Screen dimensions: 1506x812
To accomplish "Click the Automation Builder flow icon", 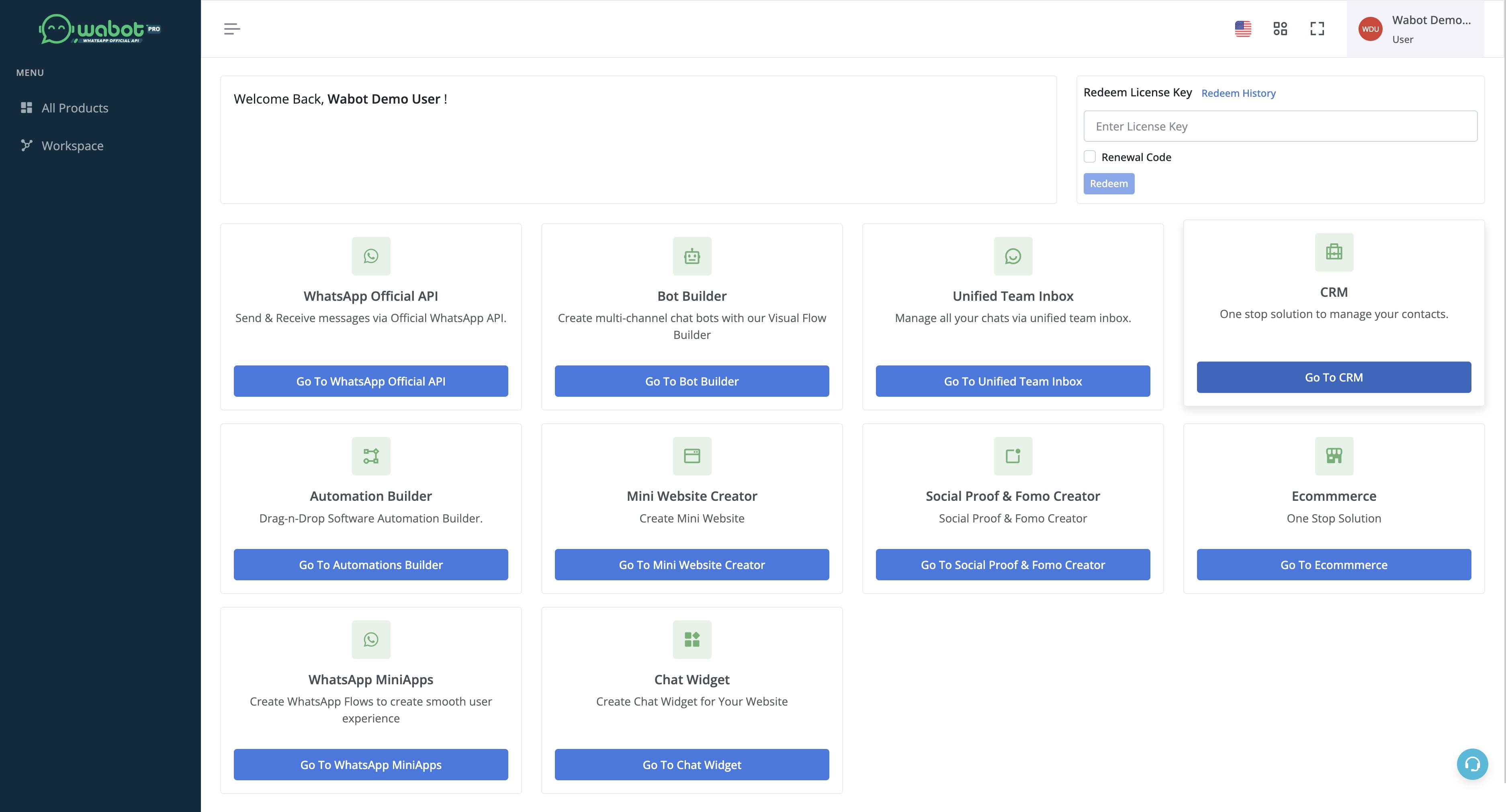I will tap(370, 456).
